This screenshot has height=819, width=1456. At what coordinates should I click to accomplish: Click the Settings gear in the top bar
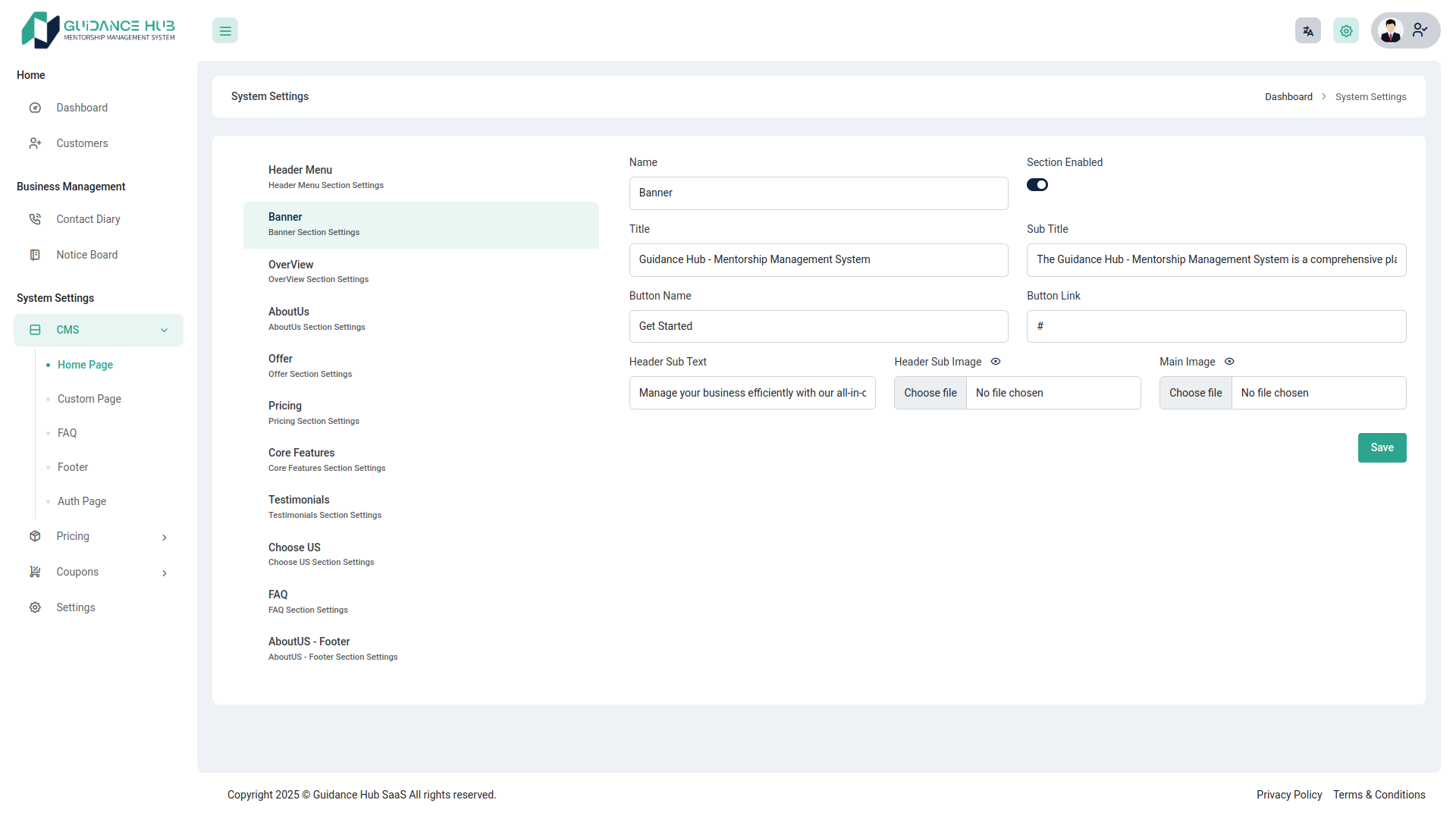pos(1345,30)
